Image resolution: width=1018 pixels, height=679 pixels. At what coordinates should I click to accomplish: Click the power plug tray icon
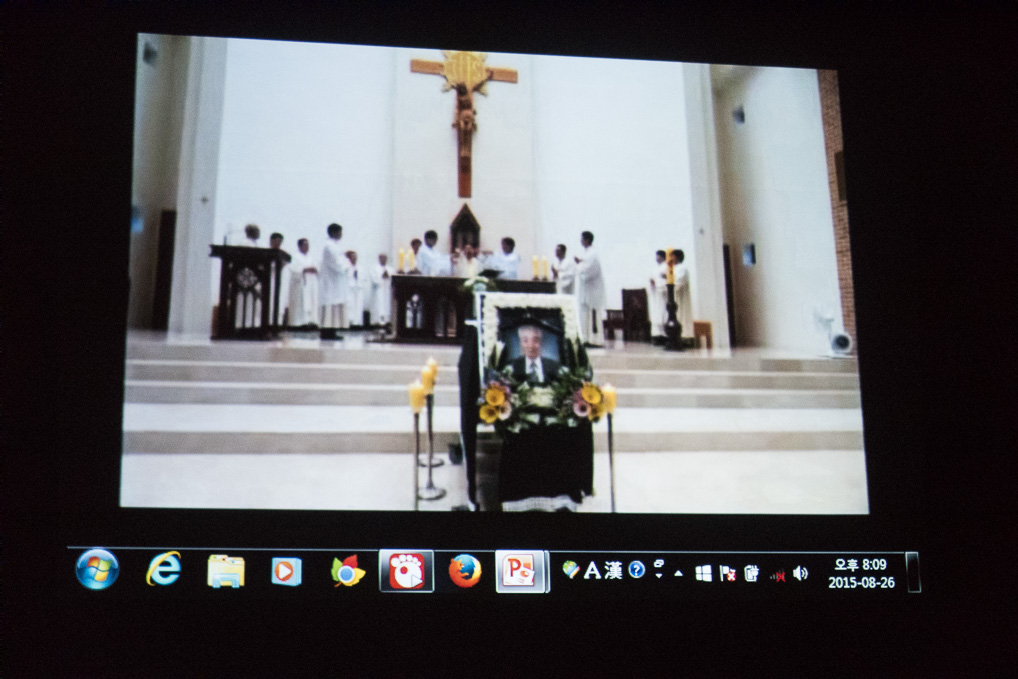point(751,573)
